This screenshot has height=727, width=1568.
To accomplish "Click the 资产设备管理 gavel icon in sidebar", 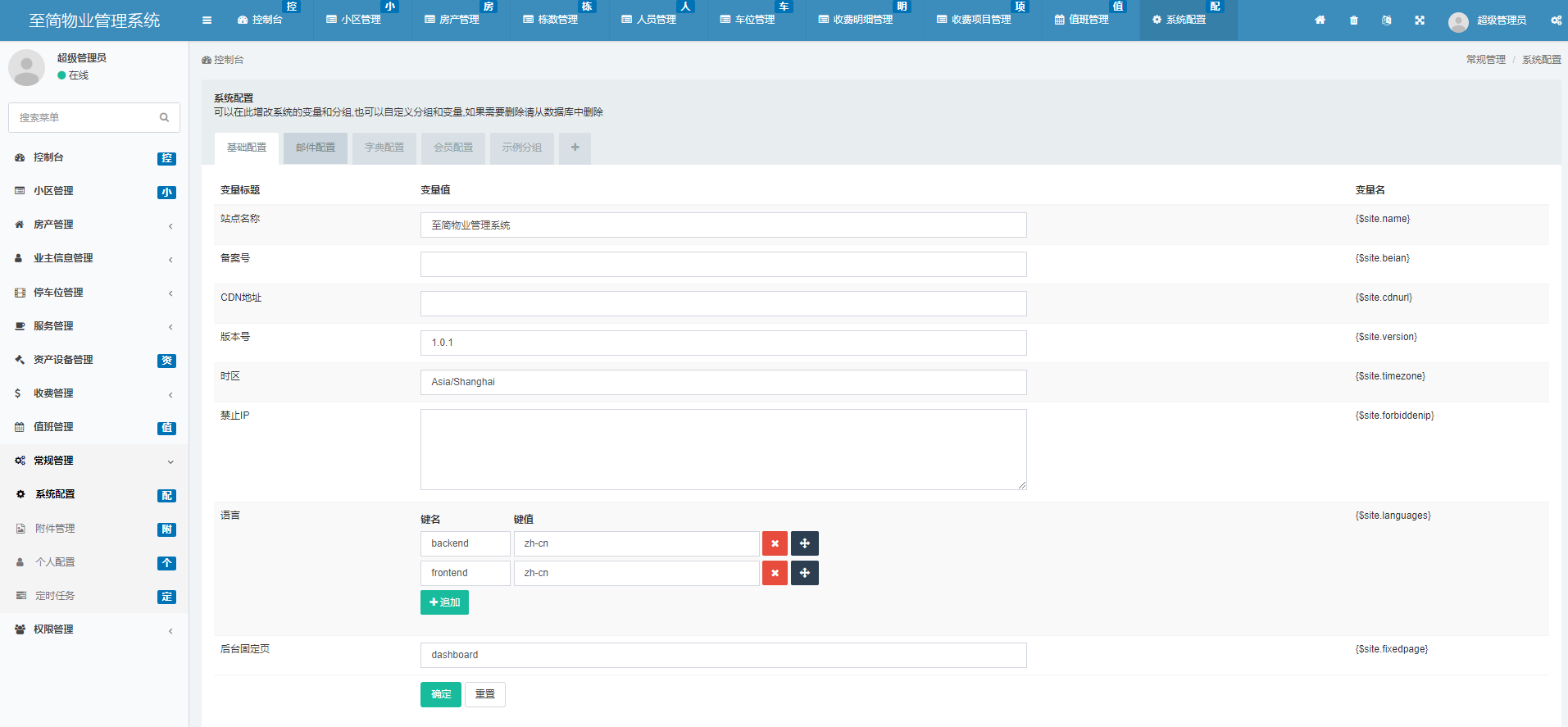I will tap(20, 360).
